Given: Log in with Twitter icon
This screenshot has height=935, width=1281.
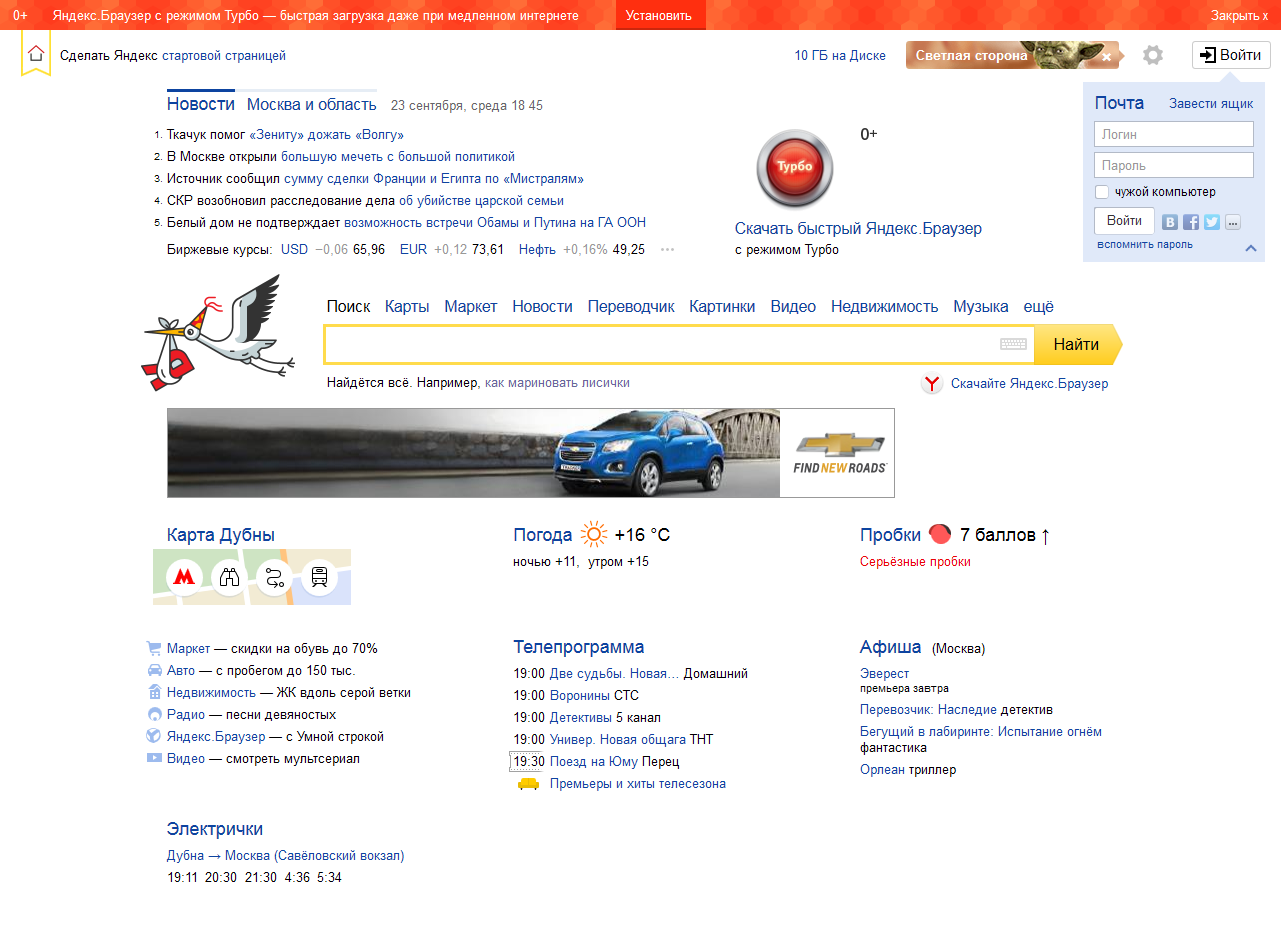Looking at the screenshot, I should click(1212, 222).
